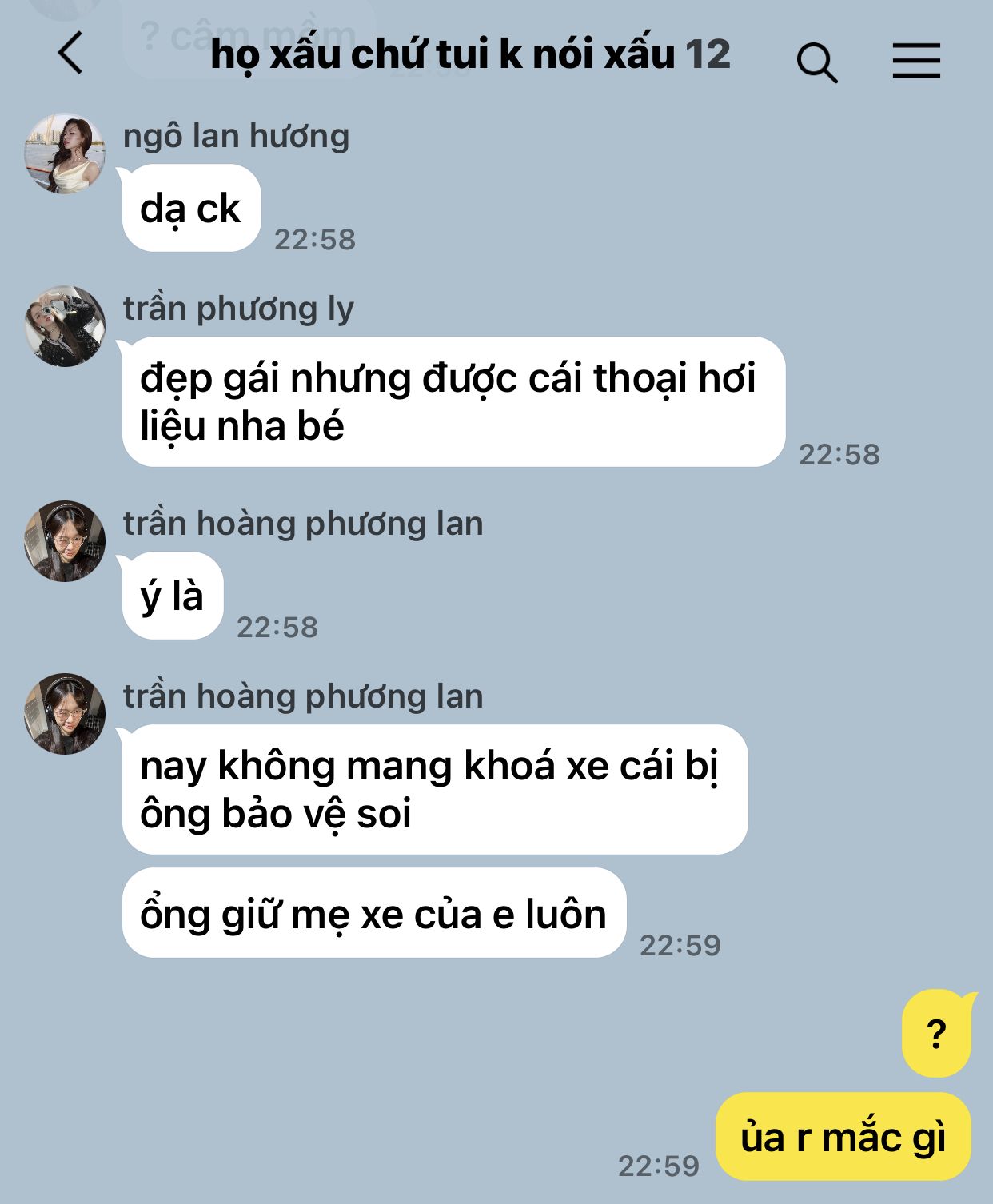Tap the 22:59 timestamp beside 'ủa r mắc gì'

click(x=659, y=1166)
